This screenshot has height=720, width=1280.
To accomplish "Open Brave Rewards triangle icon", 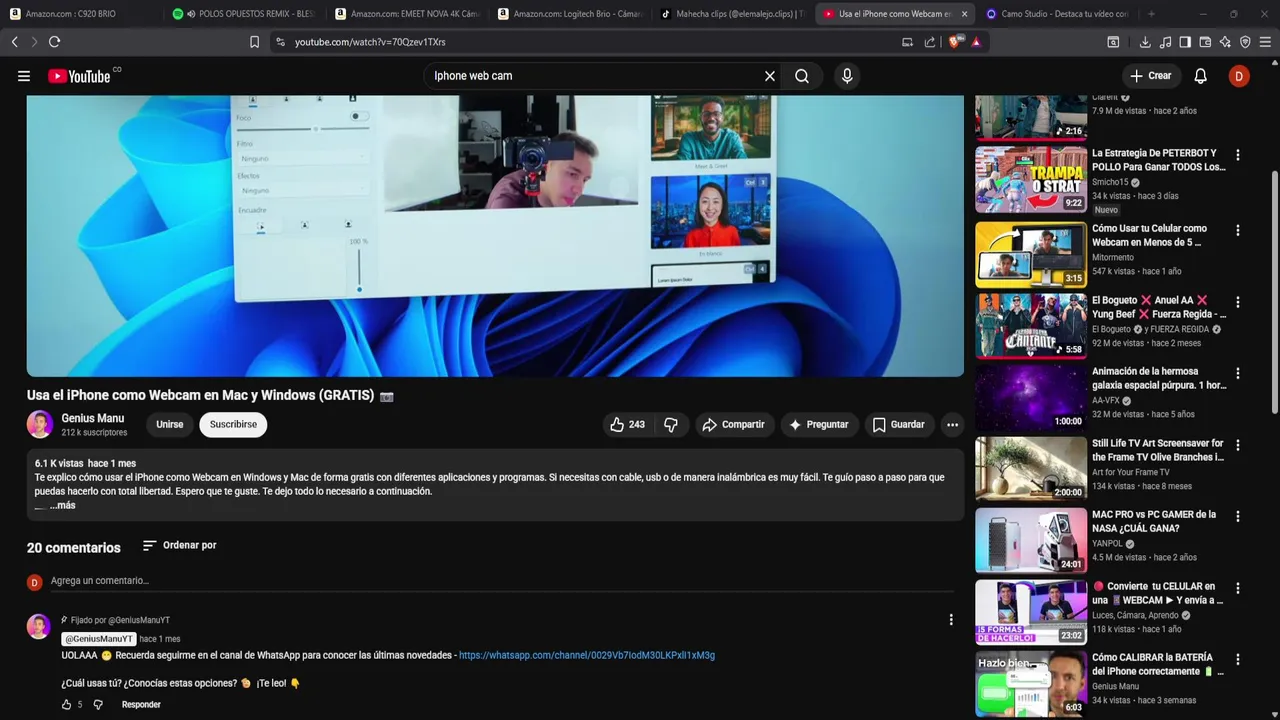I will (976, 42).
